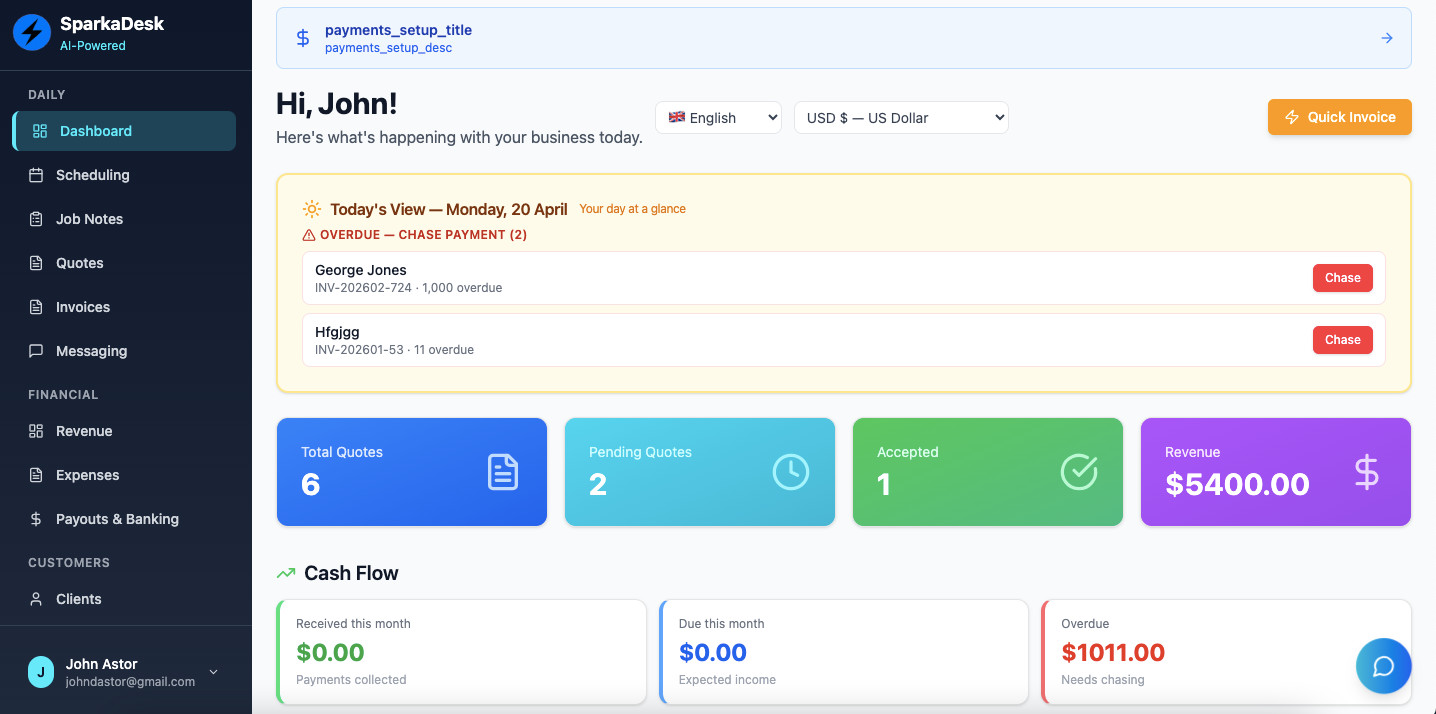
Task: Go to Scheduling in the sidebar
Action: click(126, 175)
